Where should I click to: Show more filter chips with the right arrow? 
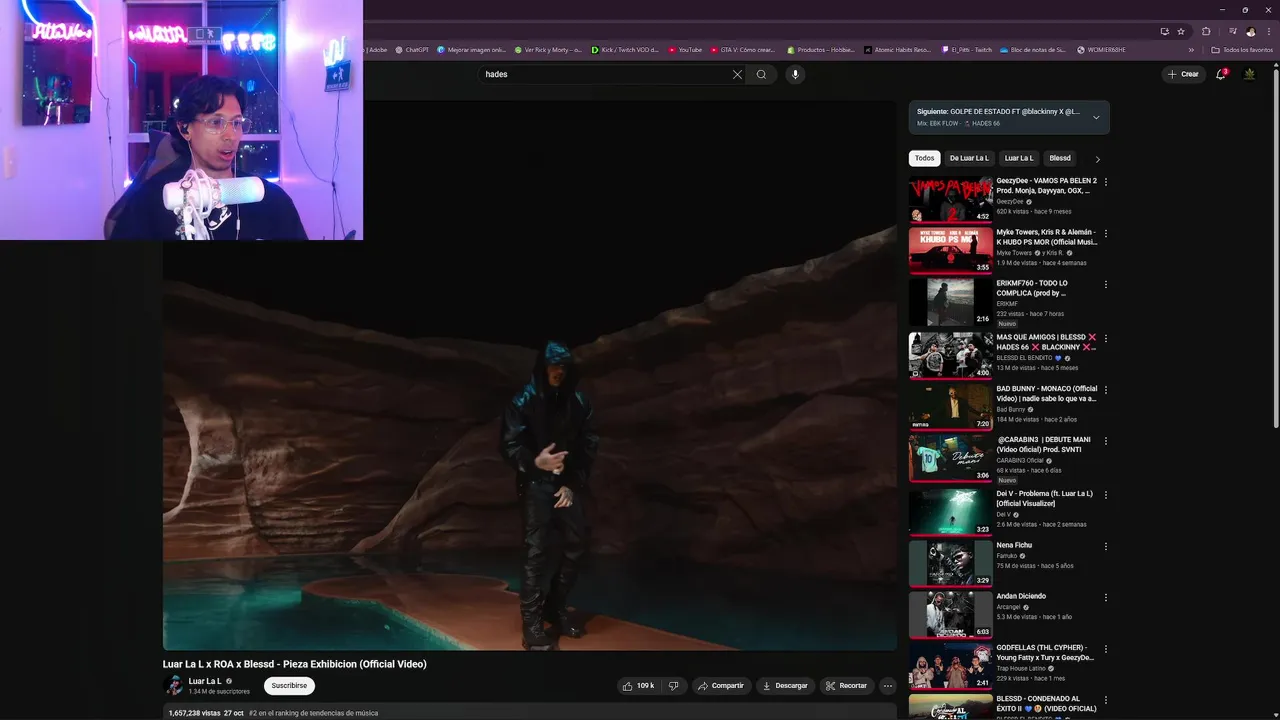(x=1097, y=159)
